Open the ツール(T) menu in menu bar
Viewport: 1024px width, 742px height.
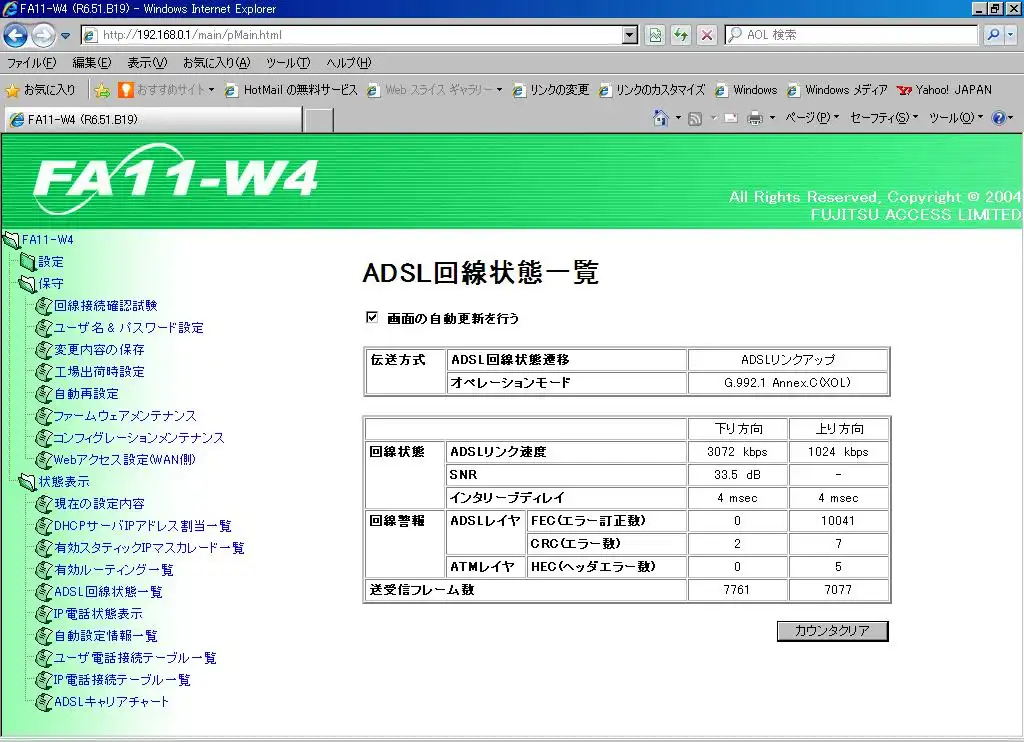288,63
